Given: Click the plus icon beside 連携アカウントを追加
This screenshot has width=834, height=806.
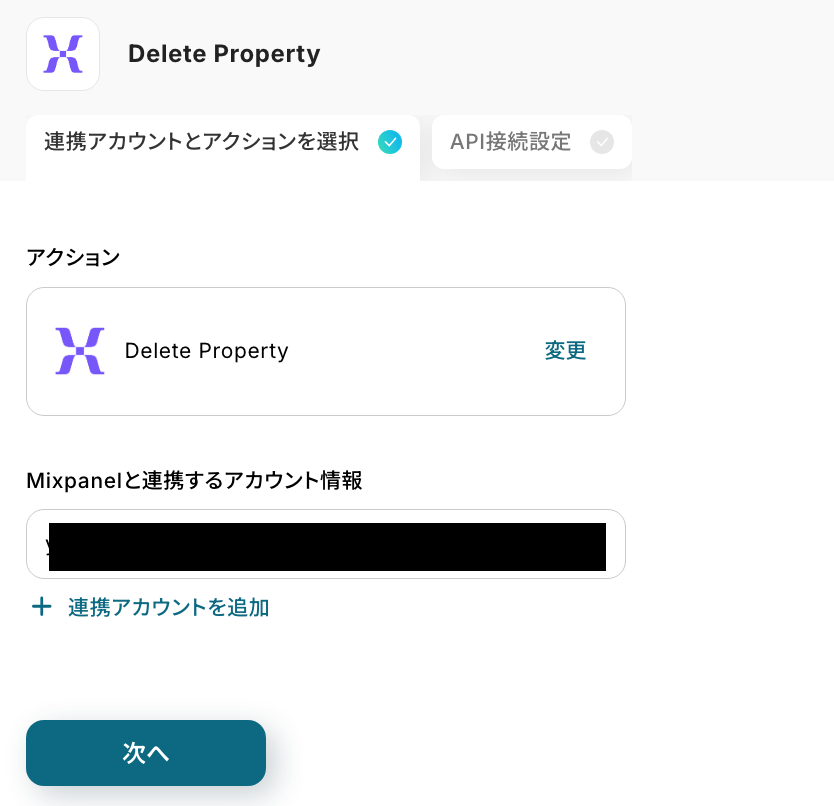Looking at the screenshot, I should click(x=41, y=607).
